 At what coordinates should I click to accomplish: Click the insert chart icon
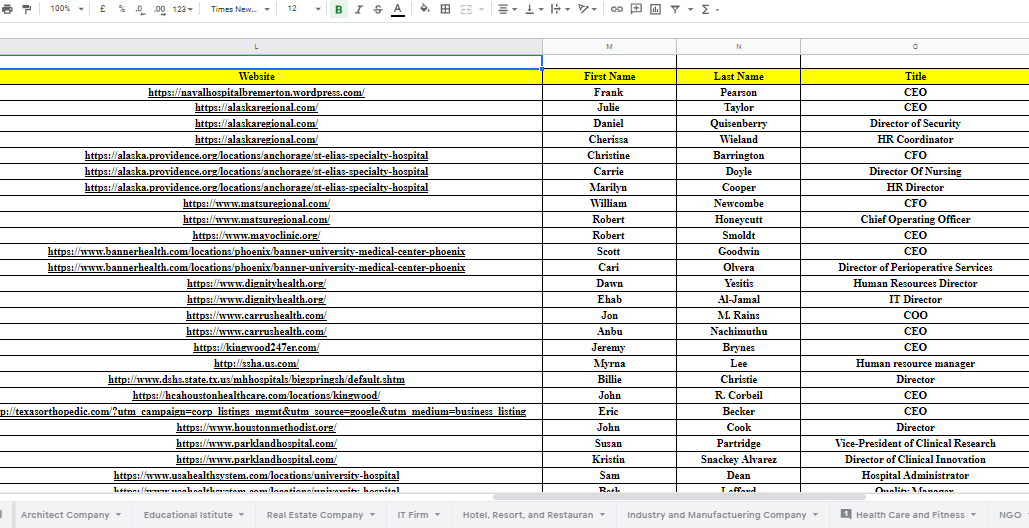pyautogui.click(x=655, y=9)
